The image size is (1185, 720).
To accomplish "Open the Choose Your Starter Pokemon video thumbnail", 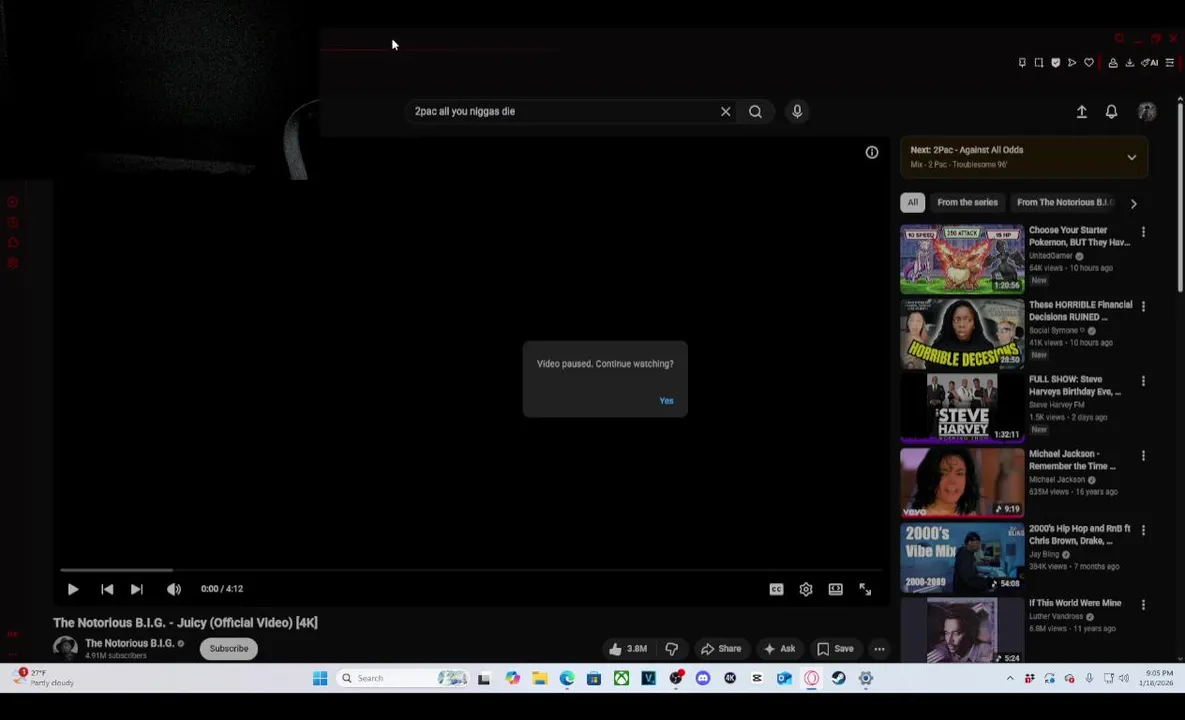I will click(x=962, y=259).
